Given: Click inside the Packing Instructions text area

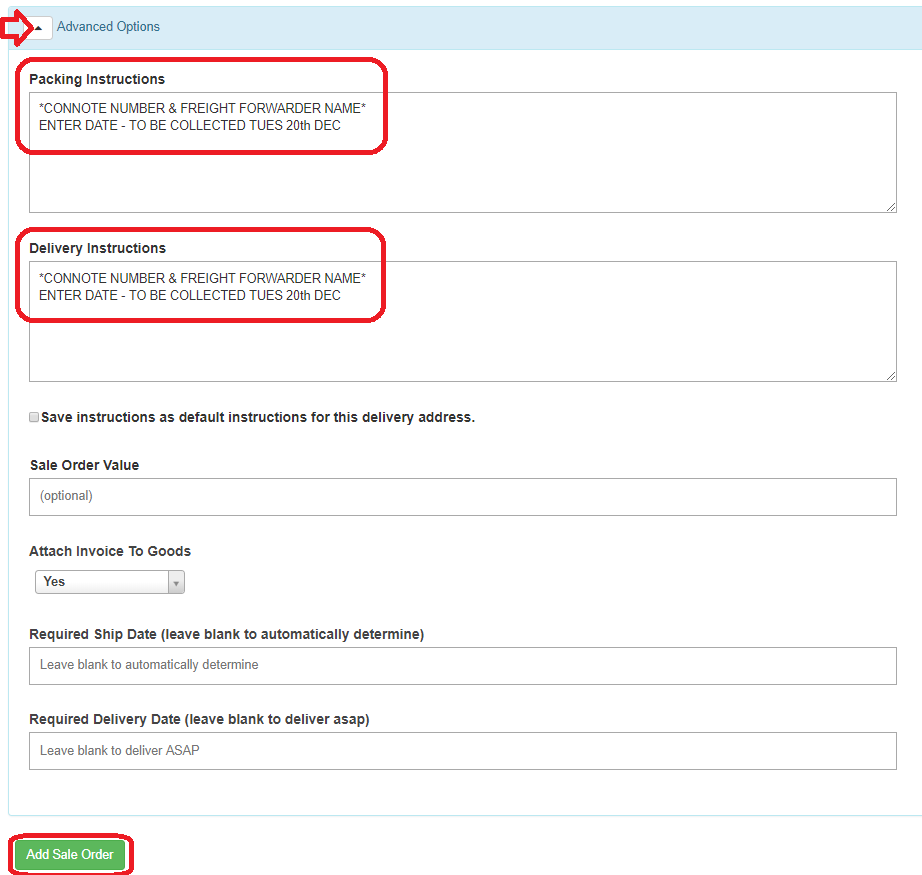Looking at the screenshot, I should point(463,152).
